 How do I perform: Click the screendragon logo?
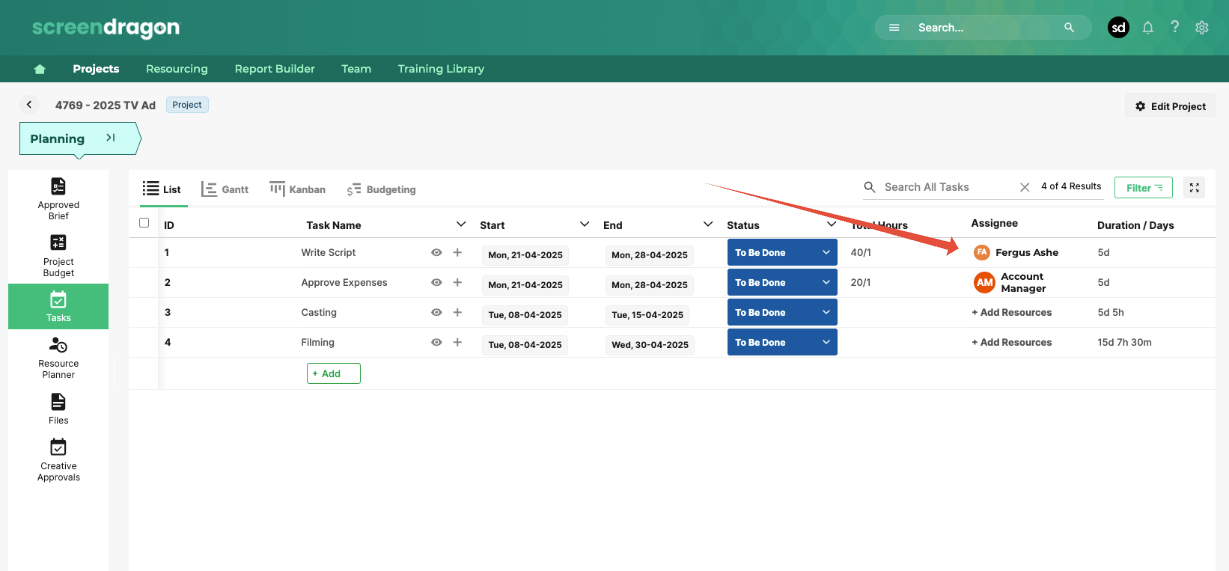[x=106, y=27]
